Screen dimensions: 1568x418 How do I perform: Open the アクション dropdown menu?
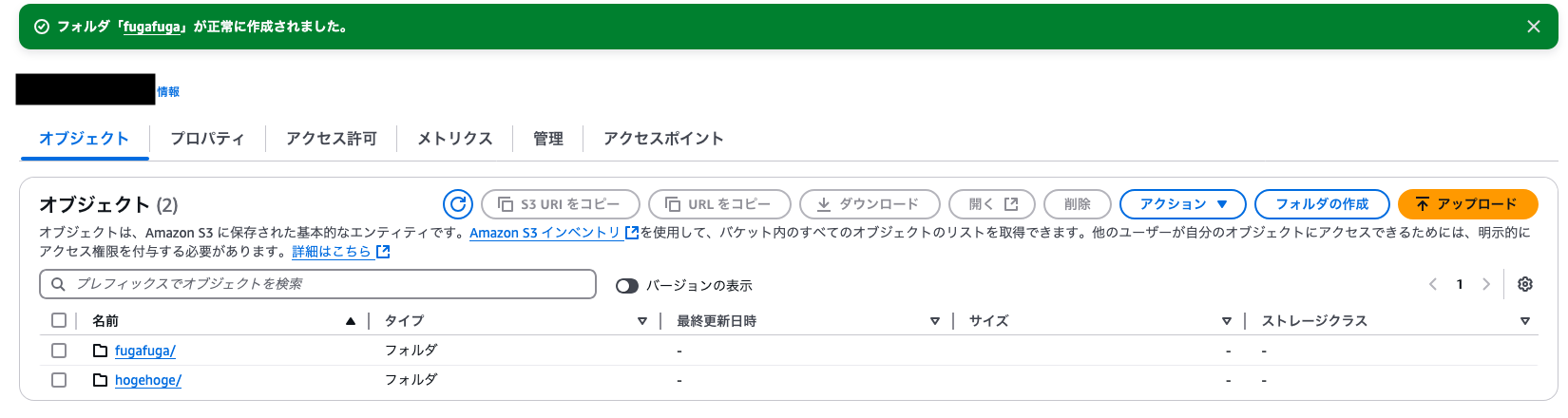(x=1183, y=204)
